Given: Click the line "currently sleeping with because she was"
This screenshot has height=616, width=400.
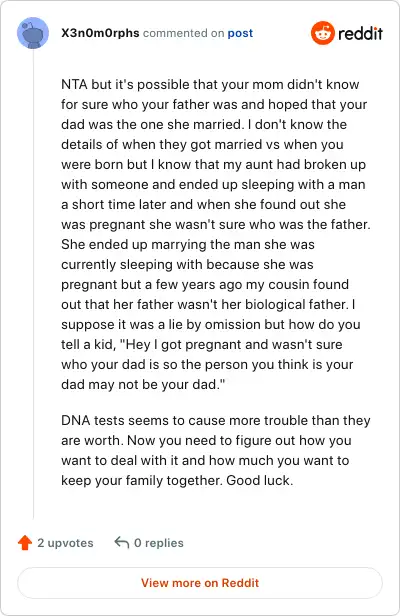Looking at the screenshot, I should (187, 264).
